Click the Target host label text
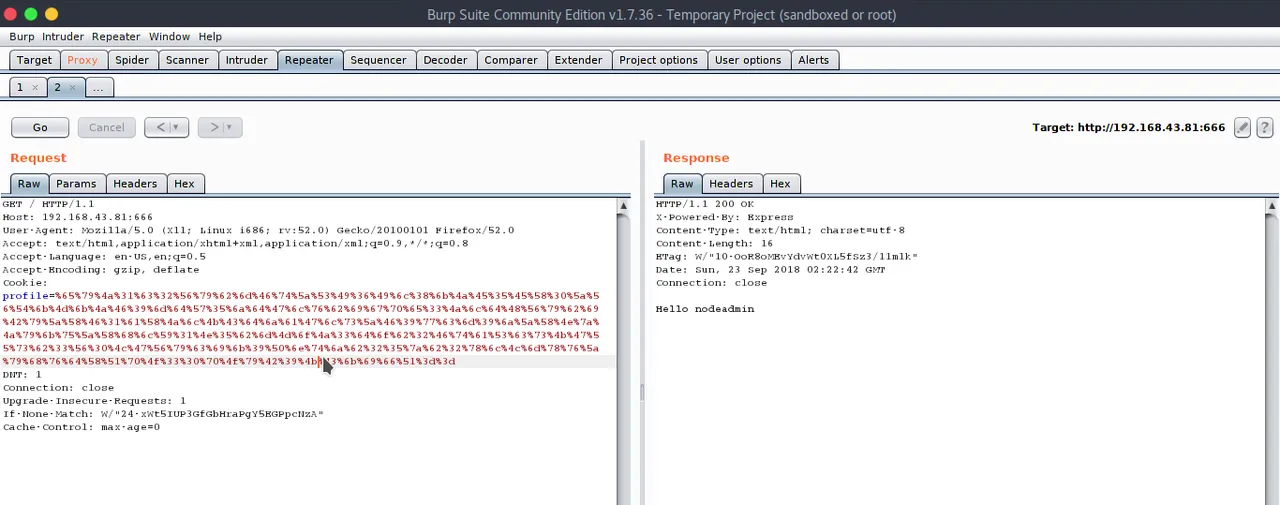The width and height of the screenshot is (1280, 505). point(1128,128)
